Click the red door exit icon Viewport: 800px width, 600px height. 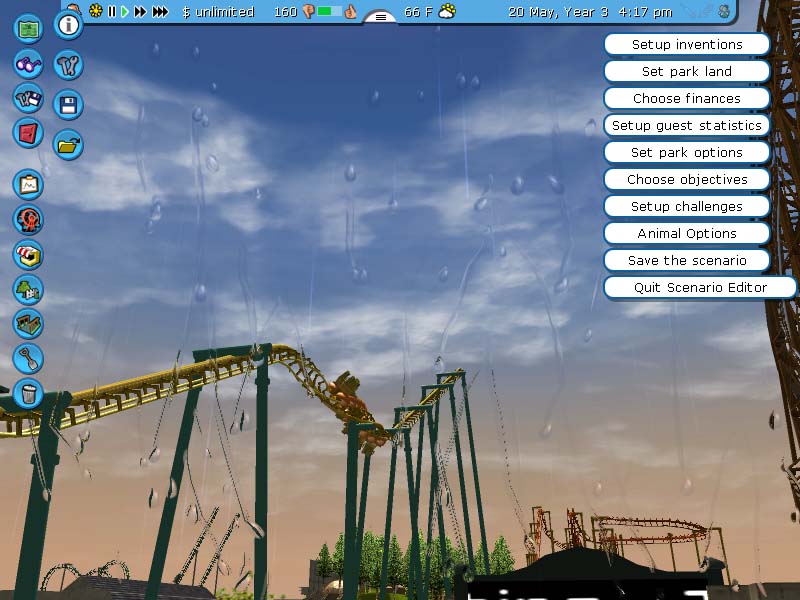point(28,133)
